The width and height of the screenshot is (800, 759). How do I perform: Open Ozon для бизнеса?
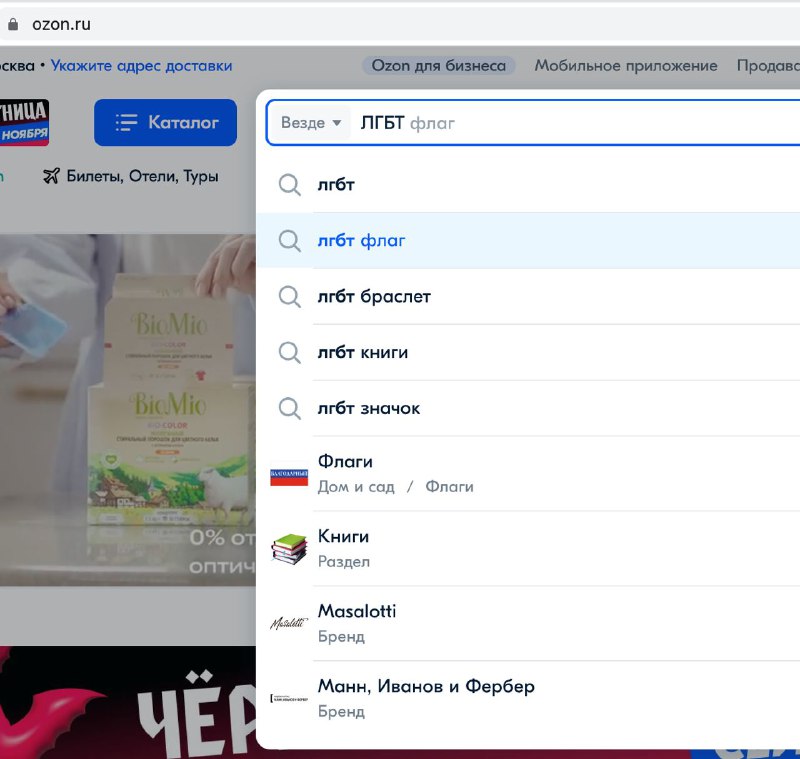pos(438,66)
